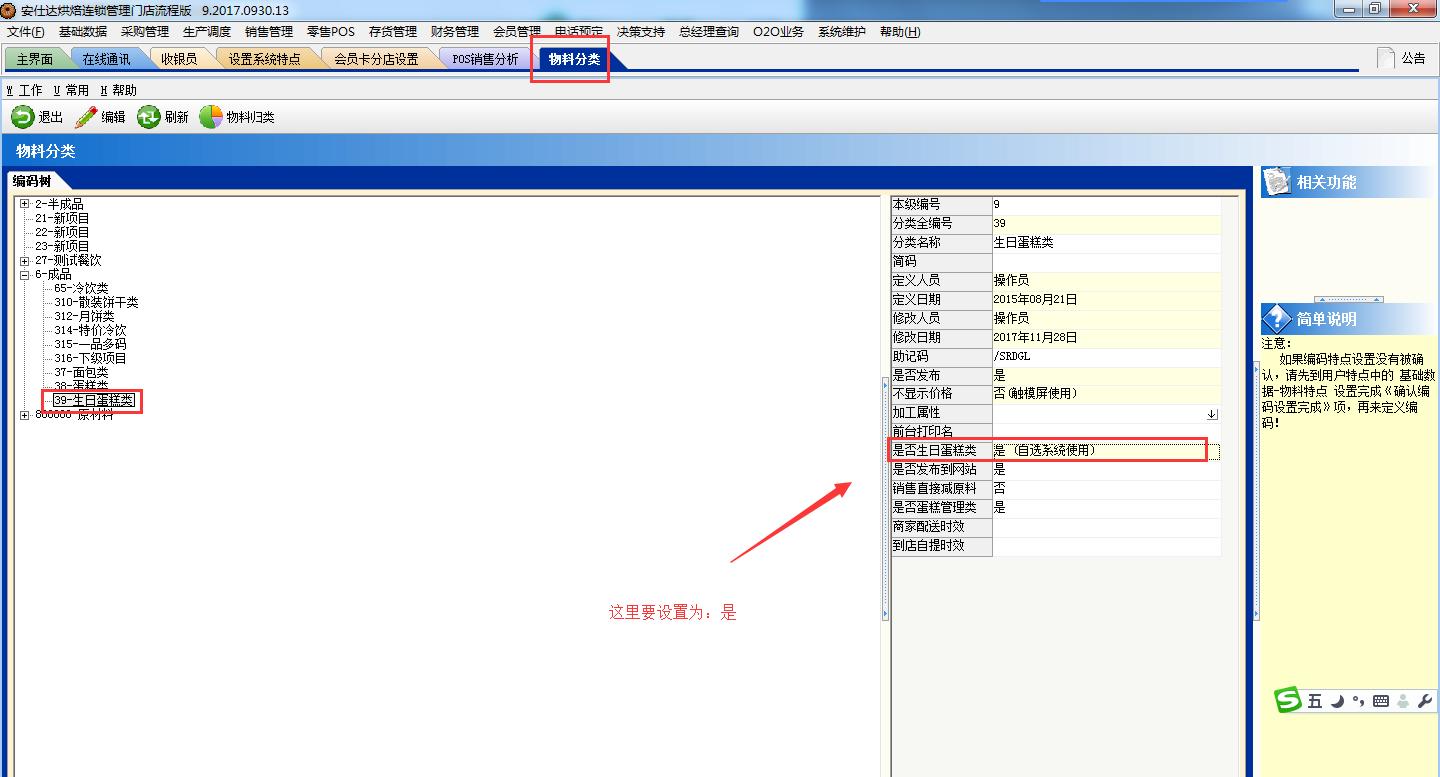Open the 基础数据 menu
Screen dimensions: 1440x777
83,32
